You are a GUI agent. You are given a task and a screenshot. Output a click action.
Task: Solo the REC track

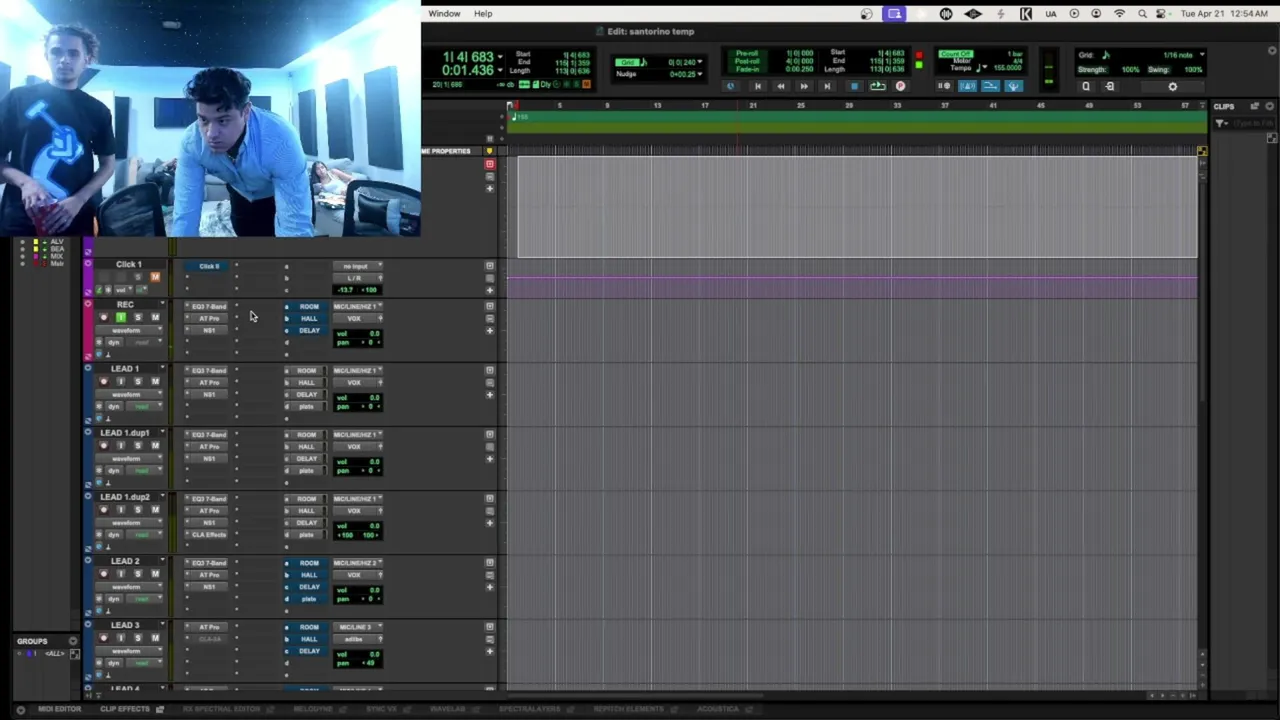point(138,318)
